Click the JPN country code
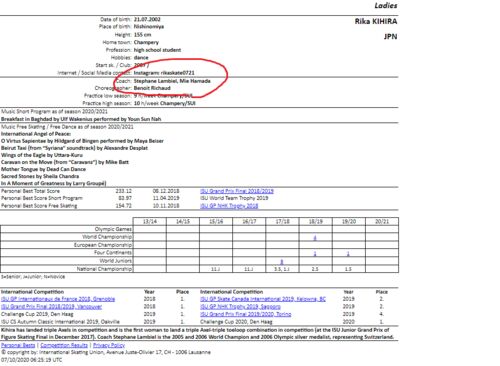The width and height of the screenshot is (500, 366). [390, 36]
